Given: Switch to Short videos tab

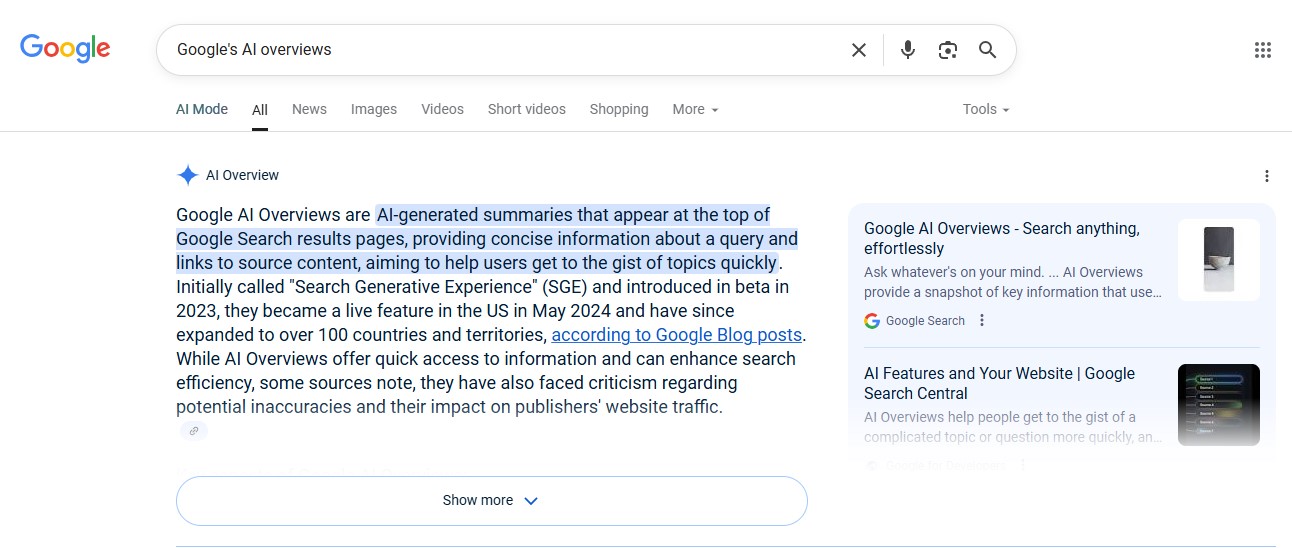Looking at the screenshot, I should tap(527, 109).
